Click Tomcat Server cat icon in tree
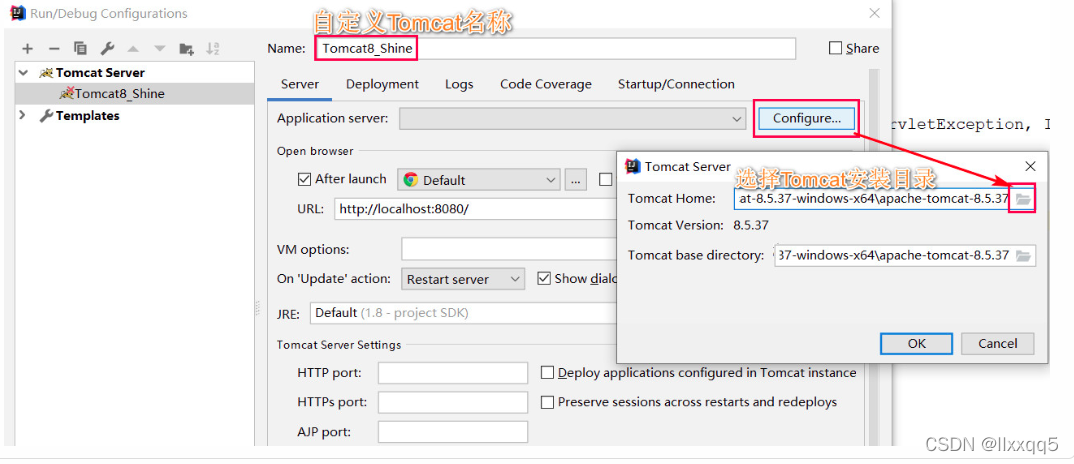 46,73
